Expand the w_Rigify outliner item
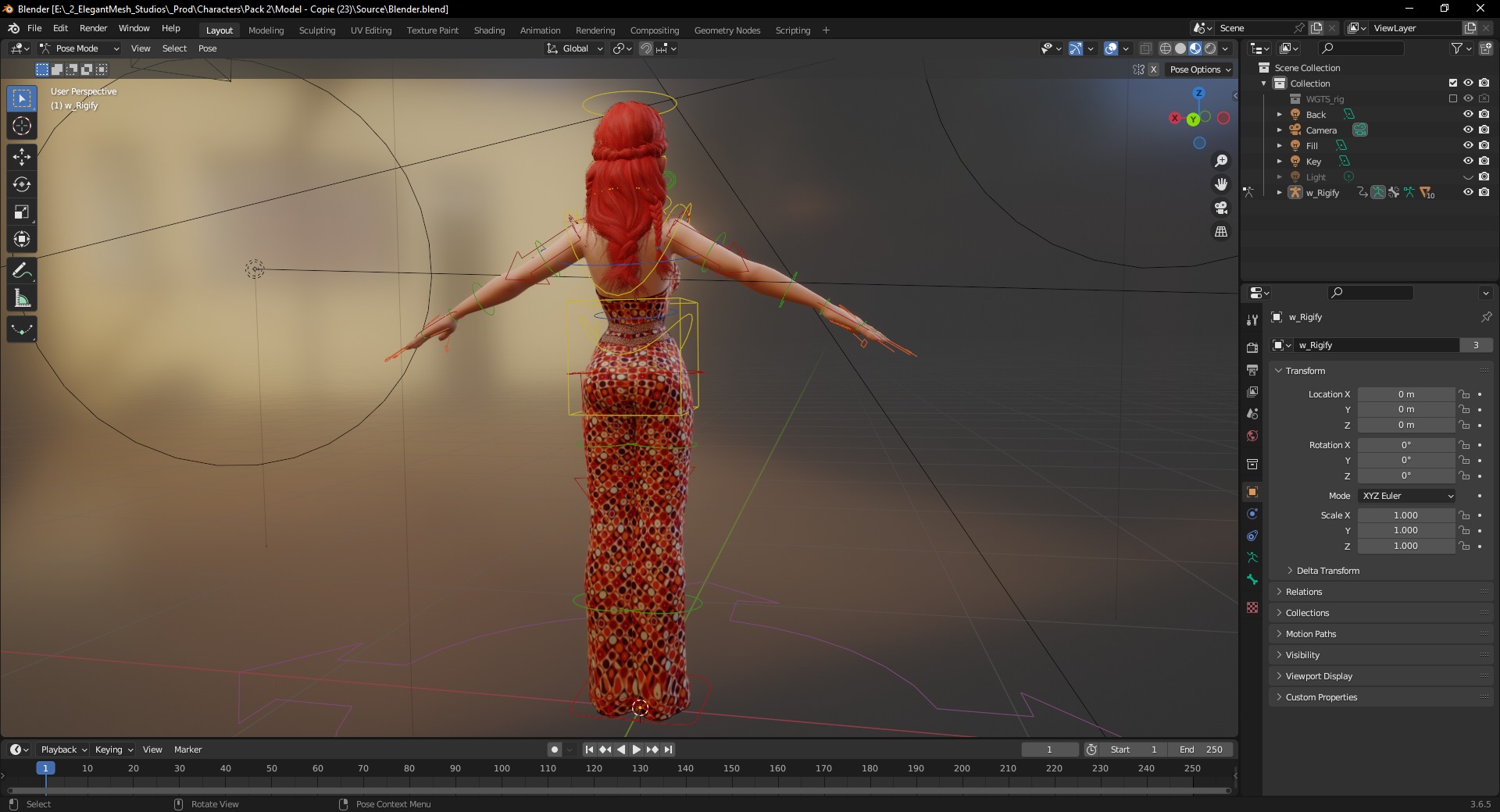 (x=1280, y=193)
